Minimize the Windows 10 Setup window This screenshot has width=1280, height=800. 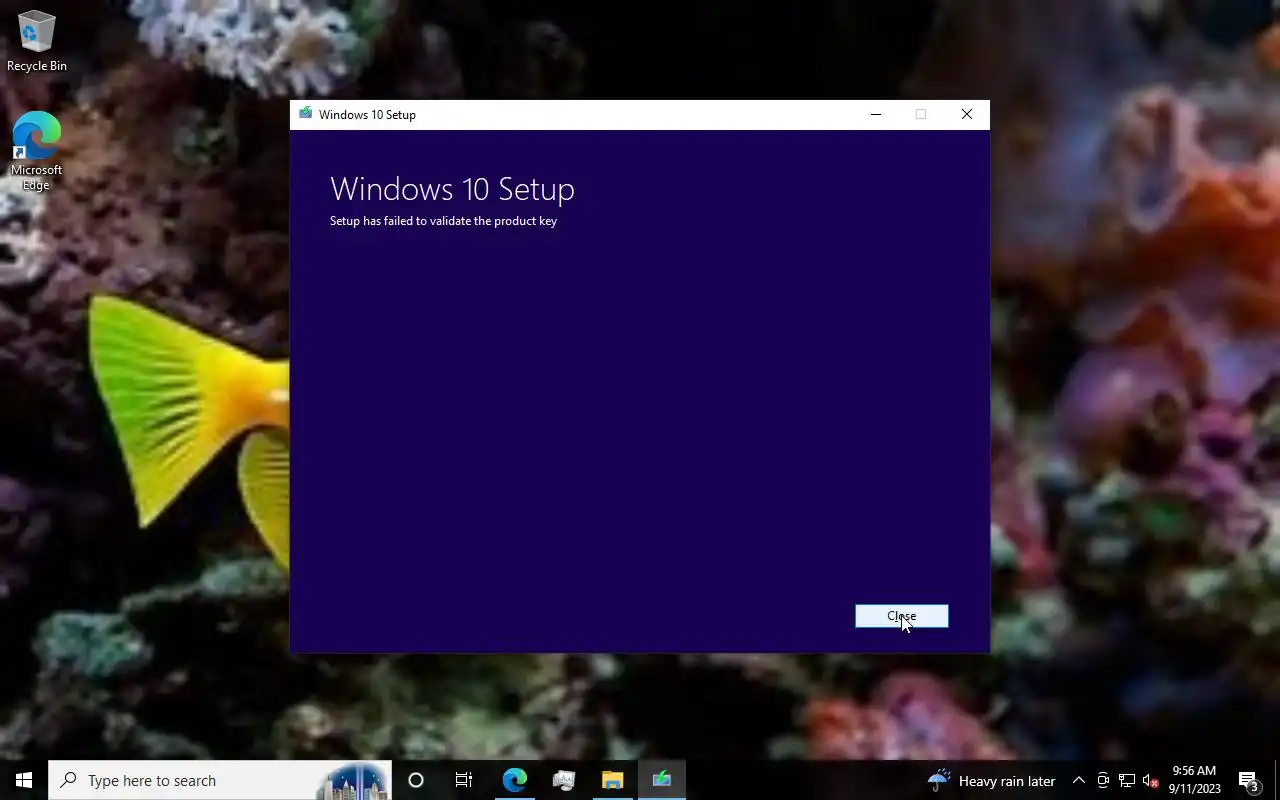coord(876,114)
